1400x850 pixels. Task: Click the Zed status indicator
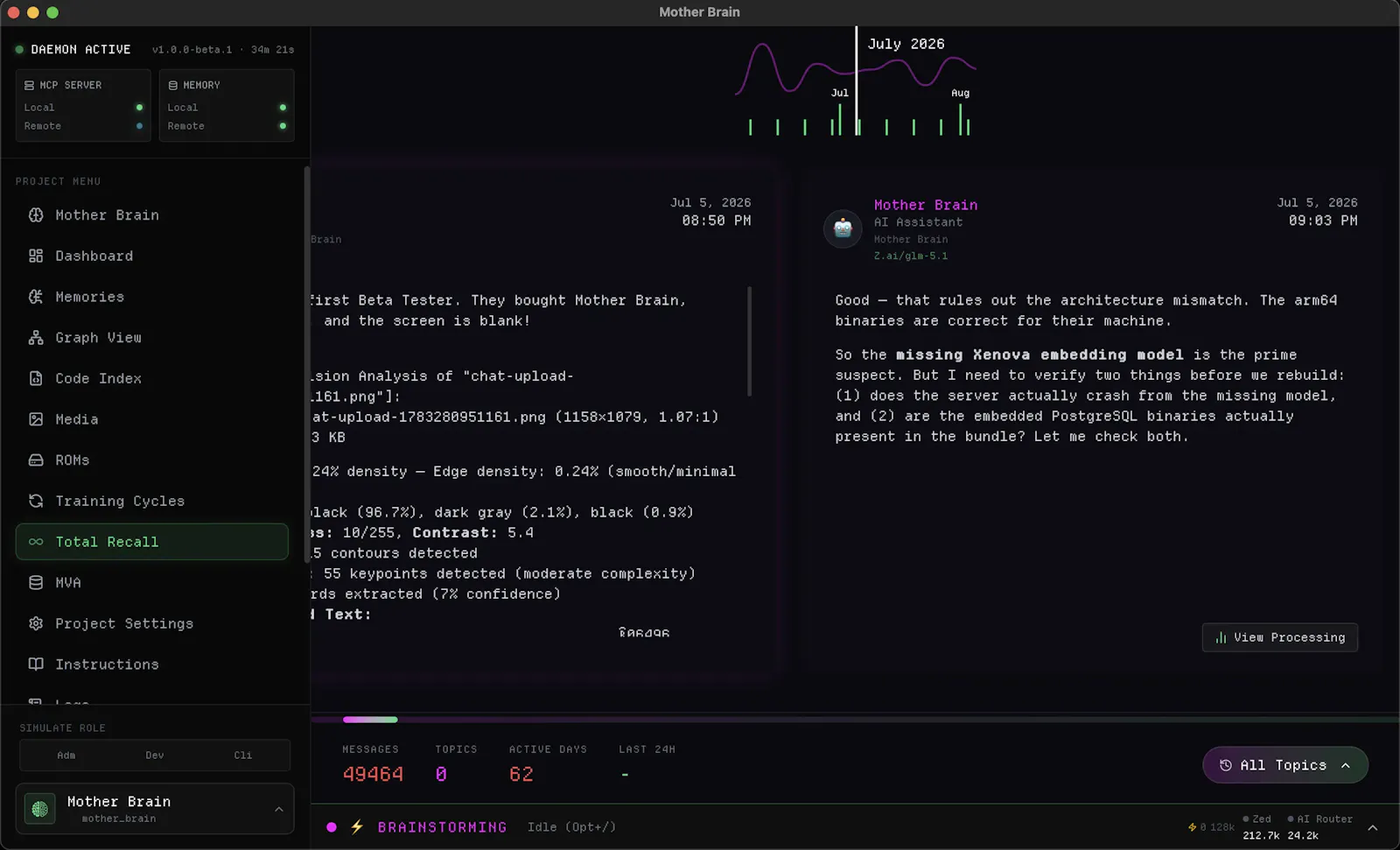tap(1257, 819)
